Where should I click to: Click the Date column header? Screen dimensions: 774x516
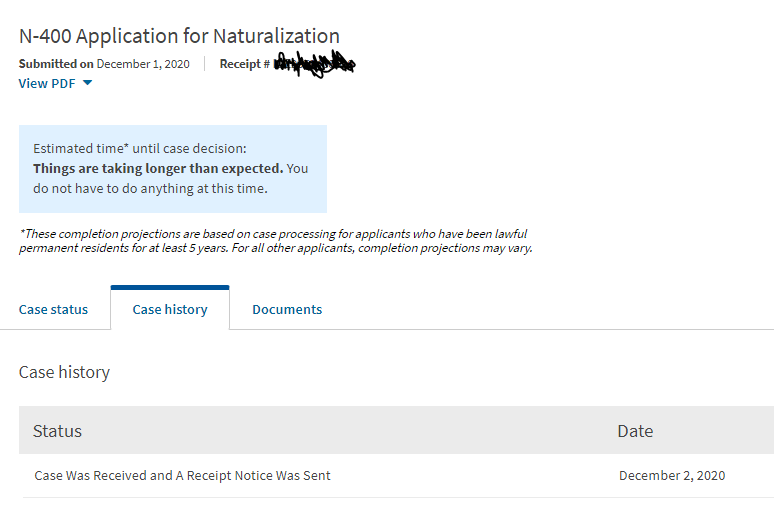coord(635,431)
